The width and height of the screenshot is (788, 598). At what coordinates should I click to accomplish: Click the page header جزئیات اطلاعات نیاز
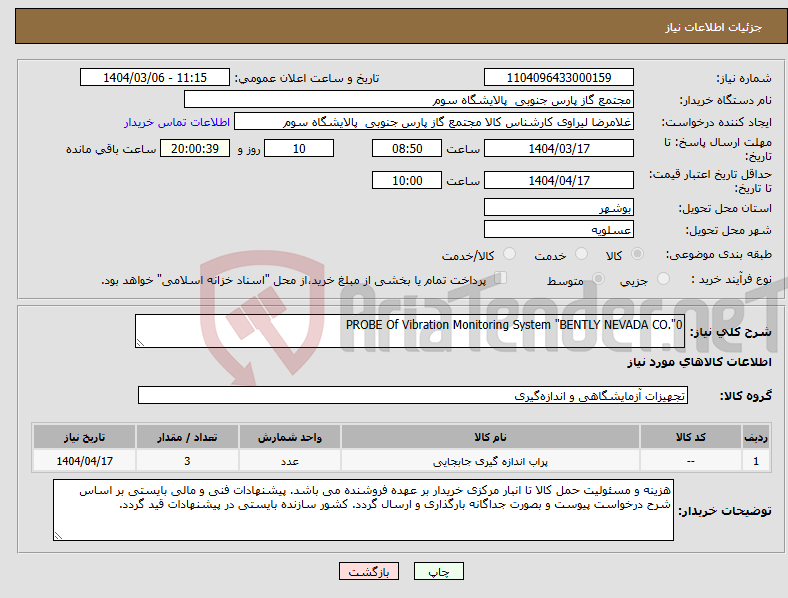click(x=714, y=27)
